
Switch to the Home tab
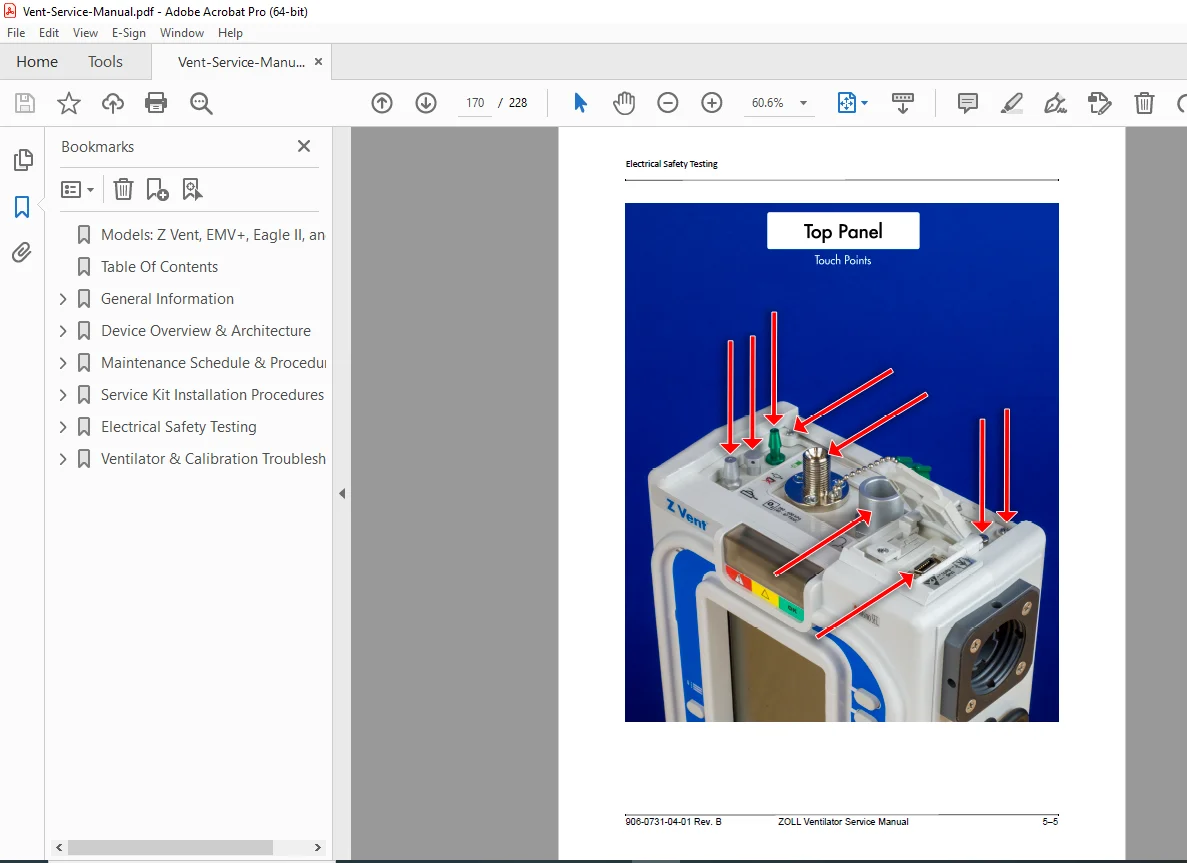pyautogui.click(x=37, y=62)
